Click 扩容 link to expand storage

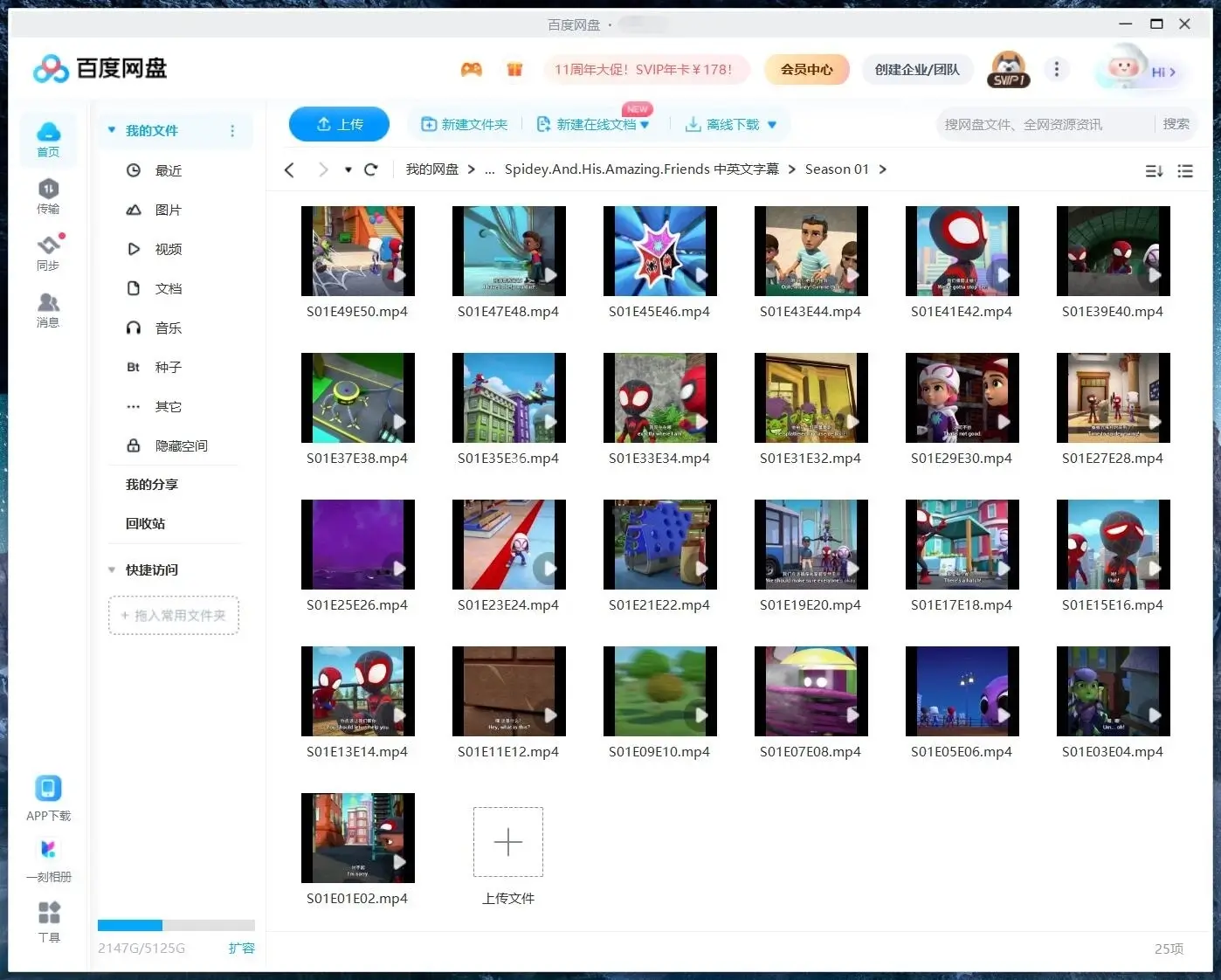point(241,948)
